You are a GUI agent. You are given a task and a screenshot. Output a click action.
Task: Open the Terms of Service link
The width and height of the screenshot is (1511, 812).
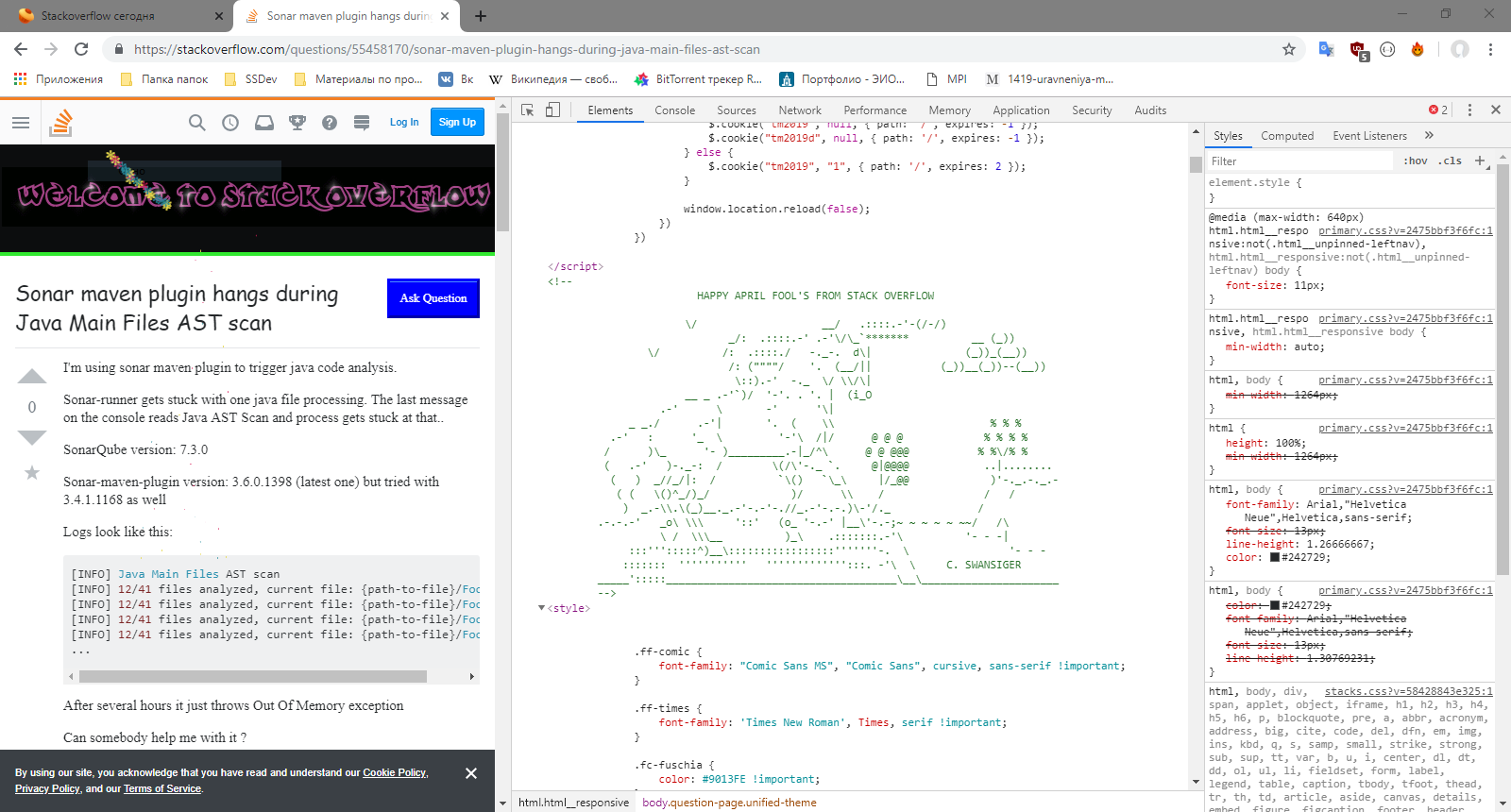[x=162, y=788]
